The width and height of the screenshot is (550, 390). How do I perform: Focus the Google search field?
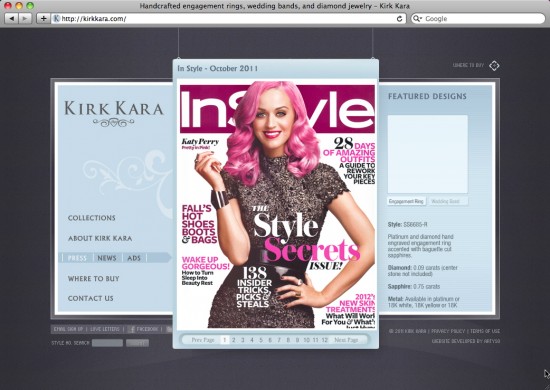tap(478, 19)
